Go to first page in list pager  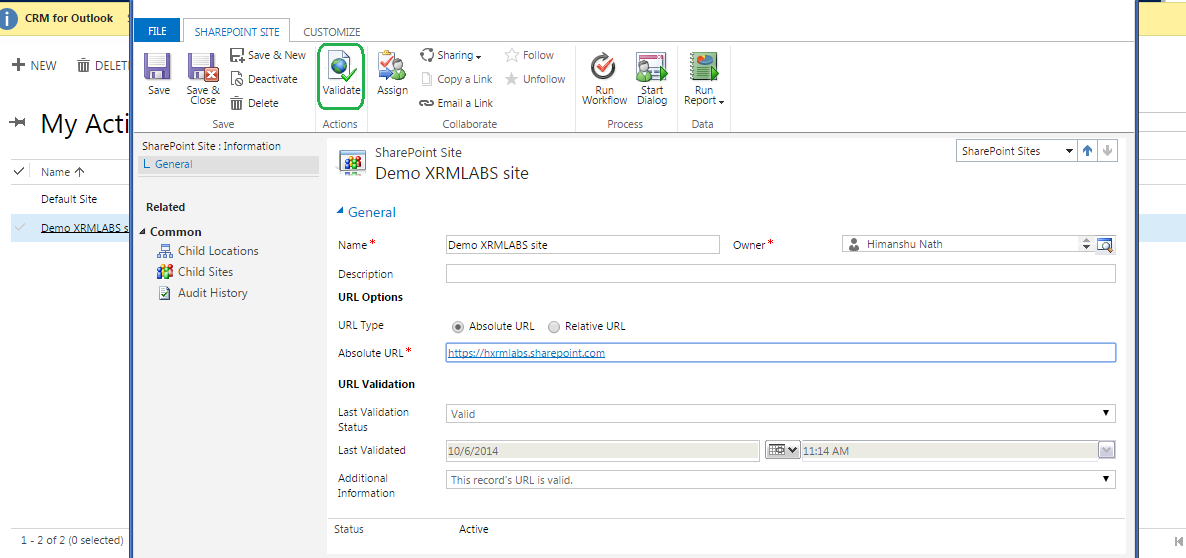(1178, 541)
